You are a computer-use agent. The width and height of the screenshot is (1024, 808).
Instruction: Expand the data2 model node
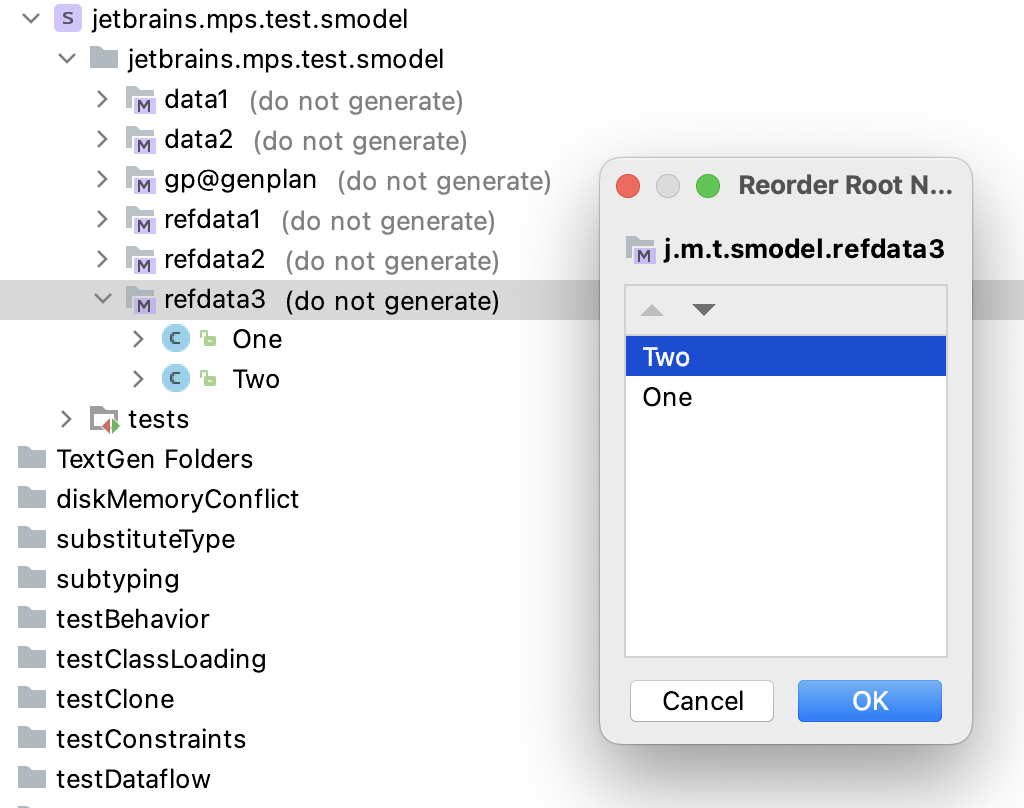click(101, 140)
